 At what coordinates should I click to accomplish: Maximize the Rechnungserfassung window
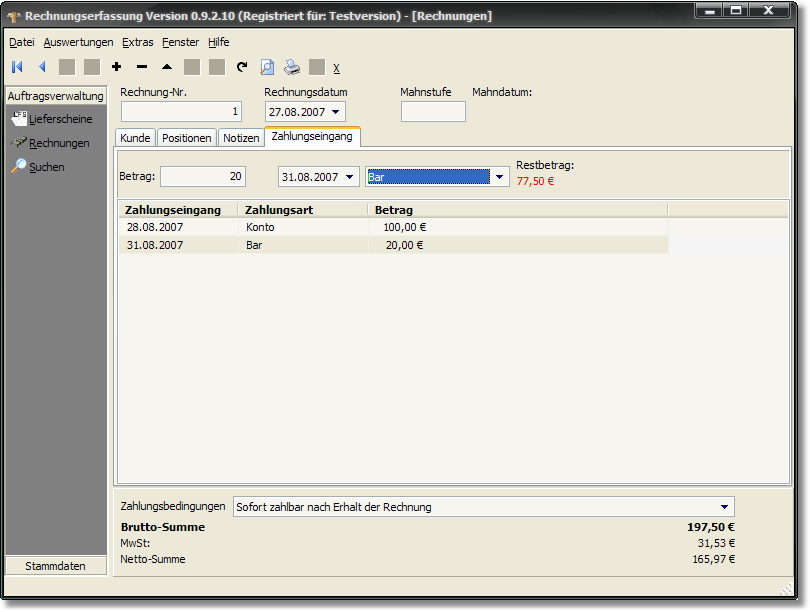click(736, 10)
